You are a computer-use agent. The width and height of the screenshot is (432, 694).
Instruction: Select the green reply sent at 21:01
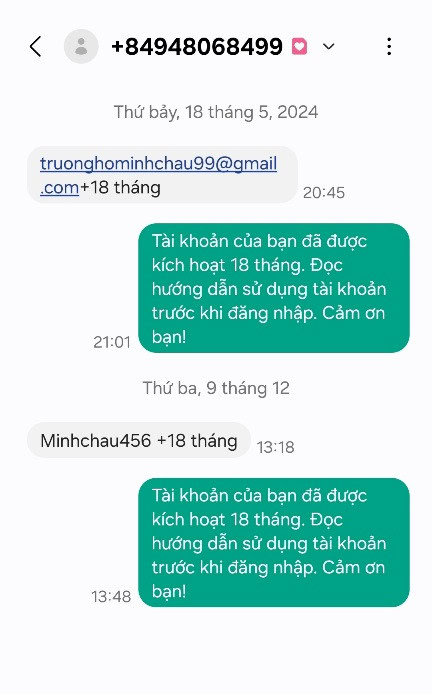[274, 288]
